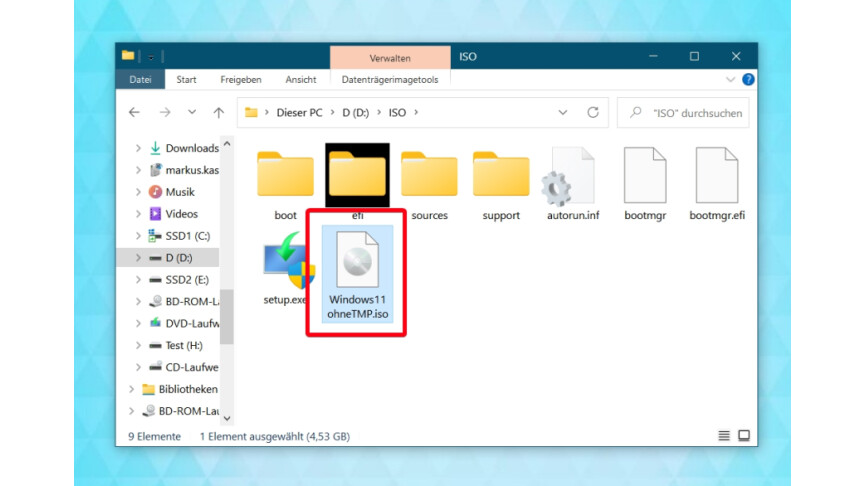This screenshot has height=486, width=864.
Task: Click navigation pane scroll down arrow
Action: (x=227, y=418)
